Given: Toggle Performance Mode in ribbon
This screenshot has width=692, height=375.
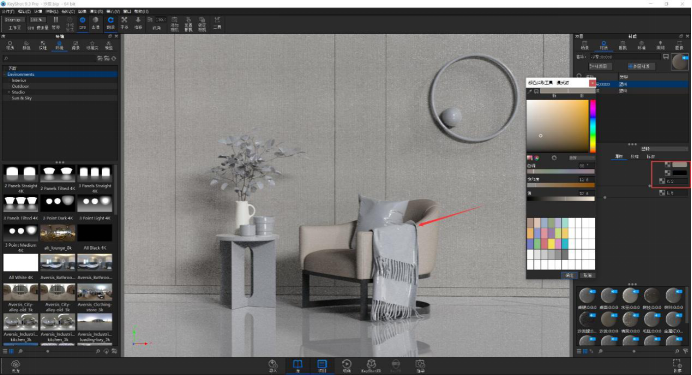Looking at the screenshot, I should (70, 24).
